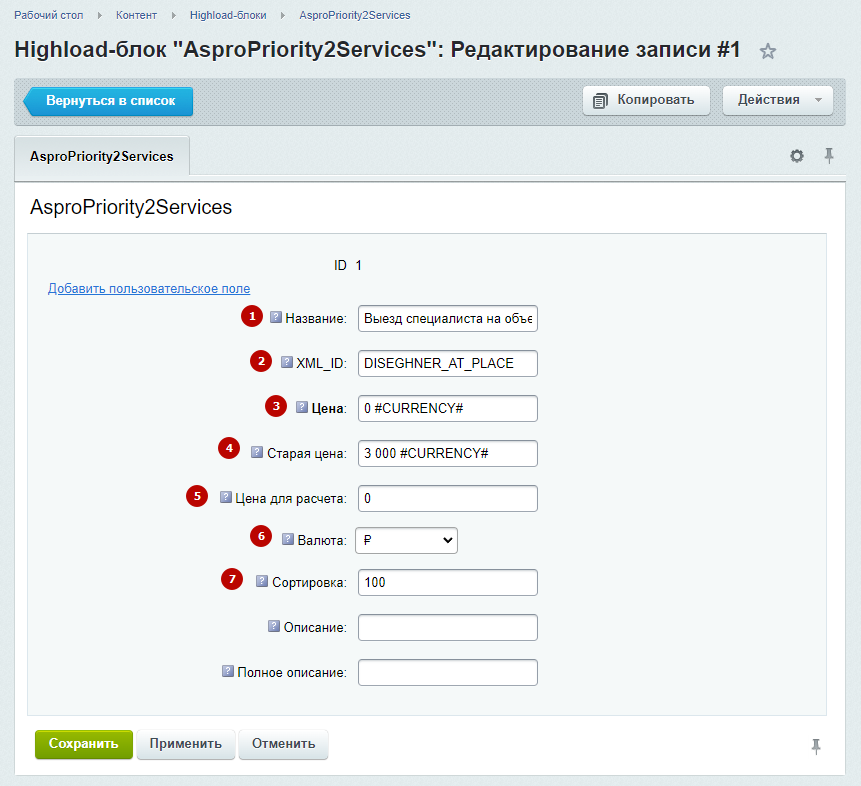The width and height of the screenshot is (861, 786).
Task: Click help icon beside XML_ID label
Action: (287, 362)
